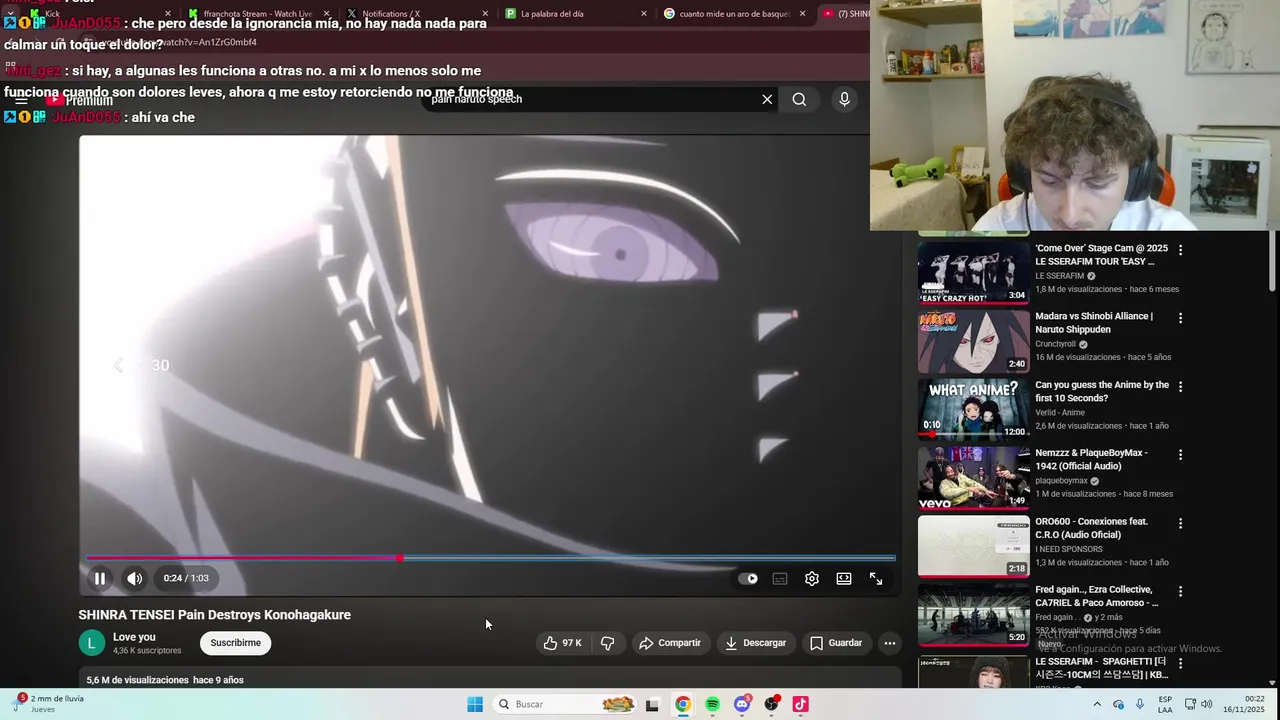Subscribe with the Suscribirme button

tap(236, 643)
